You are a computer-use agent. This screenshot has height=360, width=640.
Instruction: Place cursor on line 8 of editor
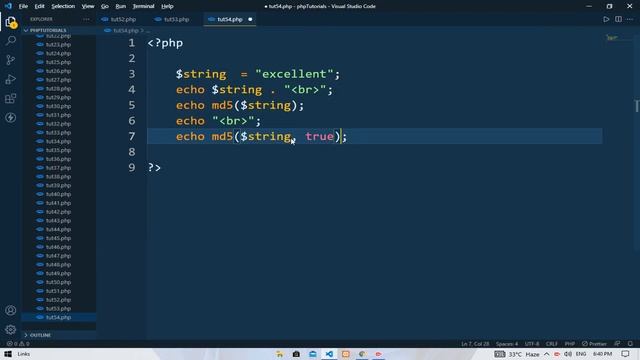(375, 152)
